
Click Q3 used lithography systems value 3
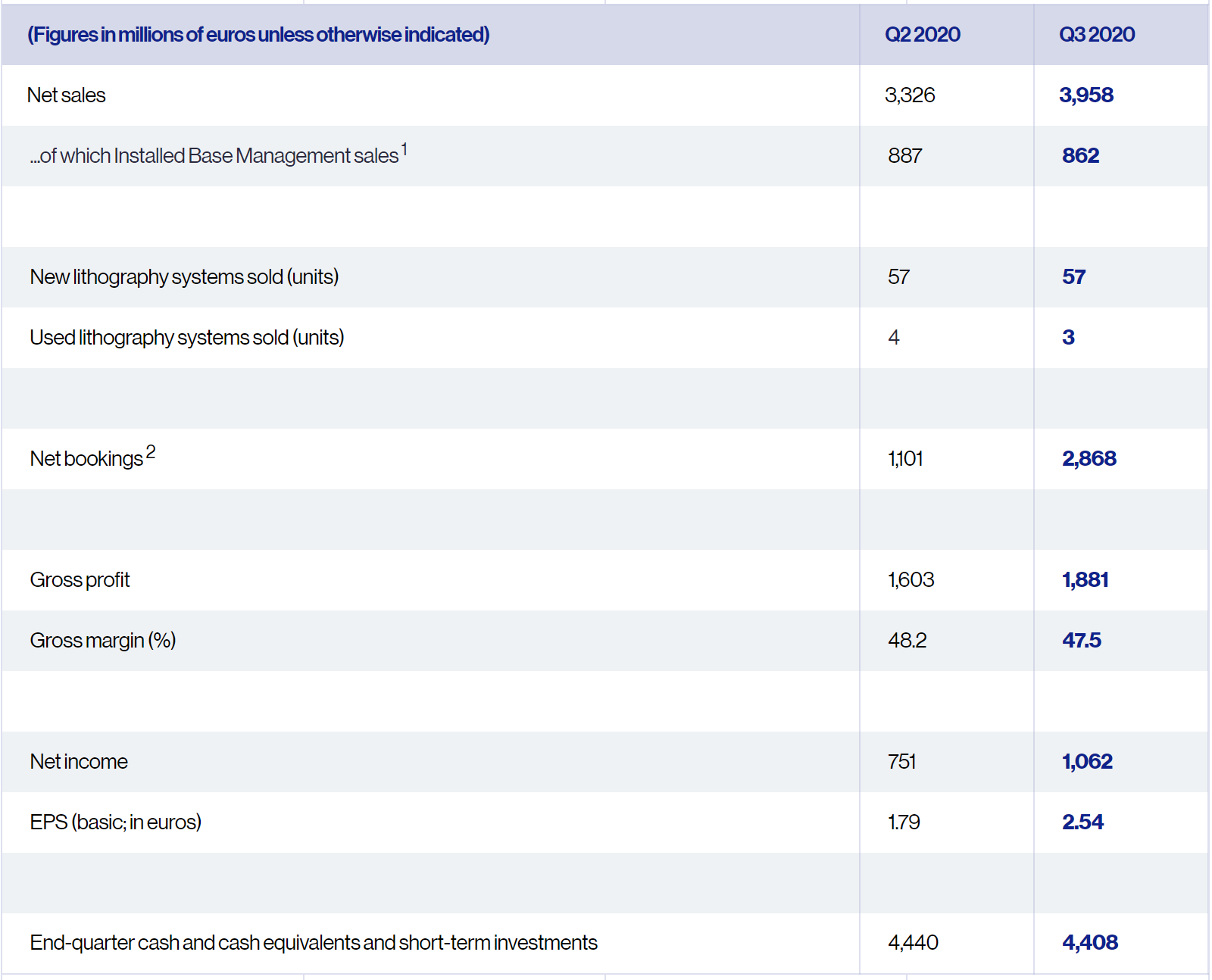tap(1068, 338)
